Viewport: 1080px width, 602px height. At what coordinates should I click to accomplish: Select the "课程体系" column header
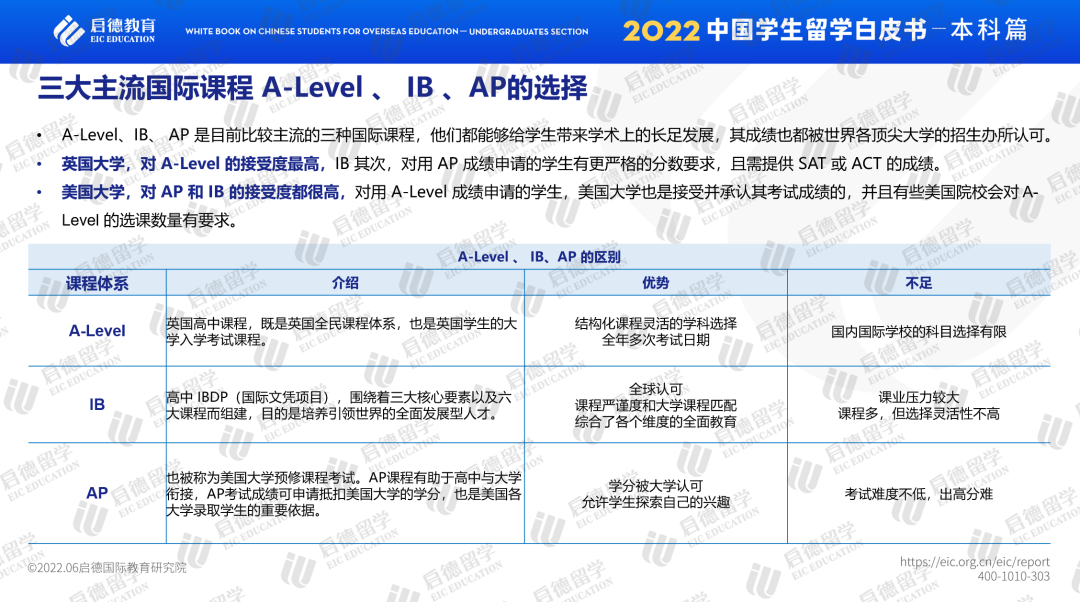(x=97, y=283)
